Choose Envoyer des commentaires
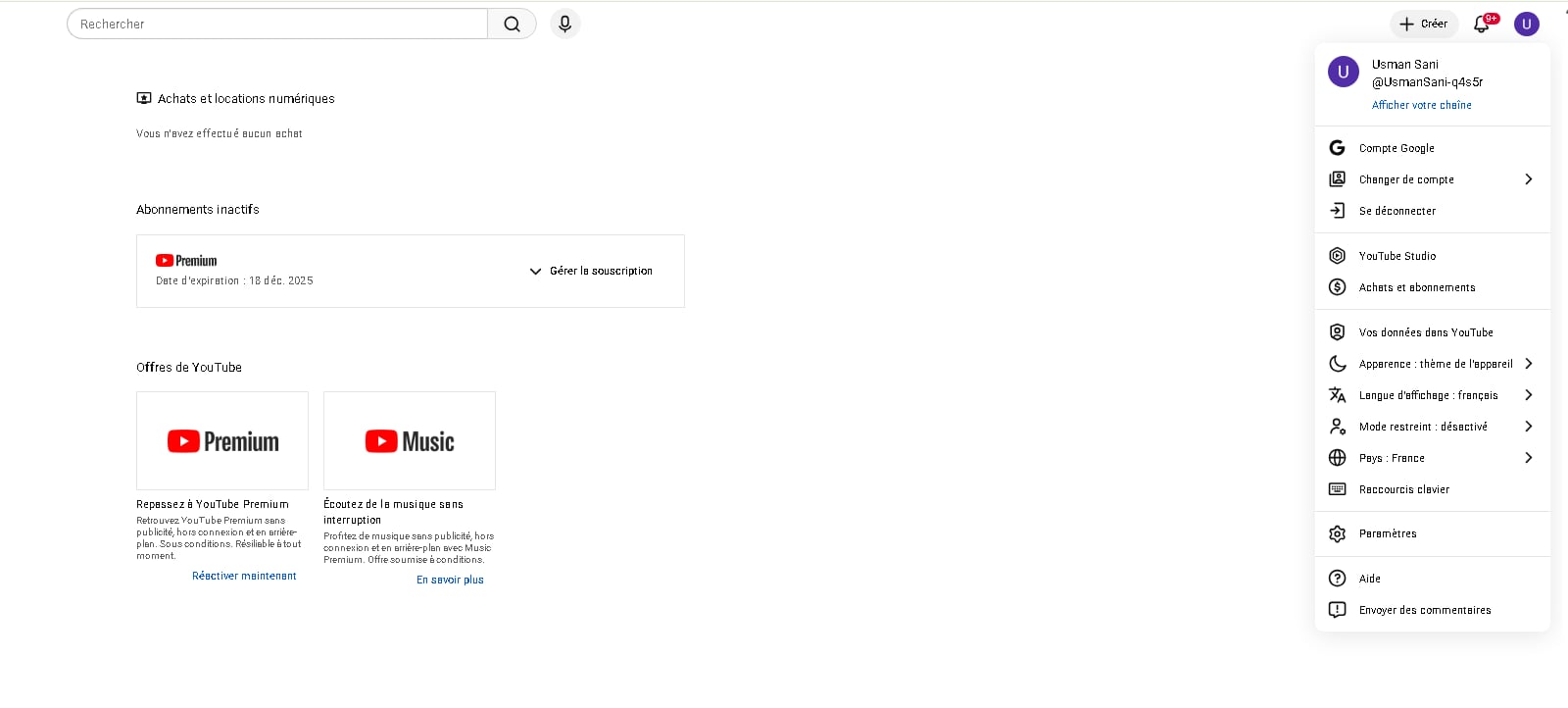Viewport: 1568px width, 708px height. 1433,610
